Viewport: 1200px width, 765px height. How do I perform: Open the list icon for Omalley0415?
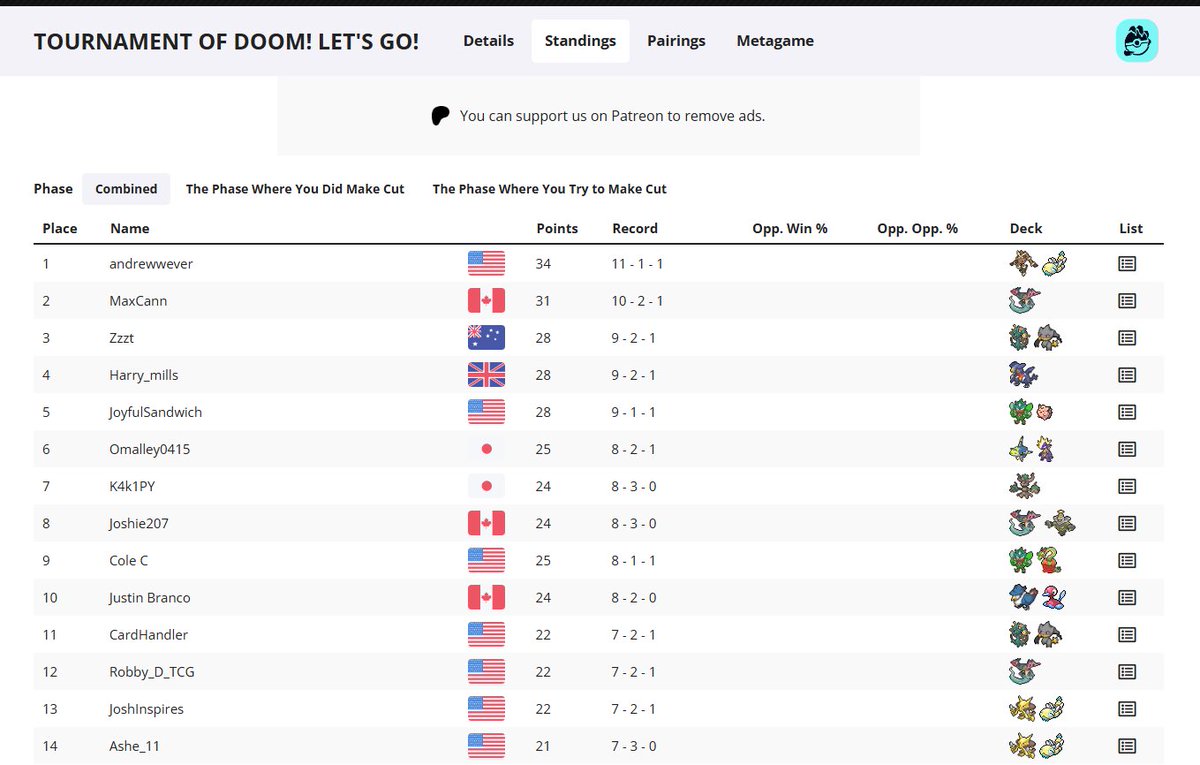1127,449
